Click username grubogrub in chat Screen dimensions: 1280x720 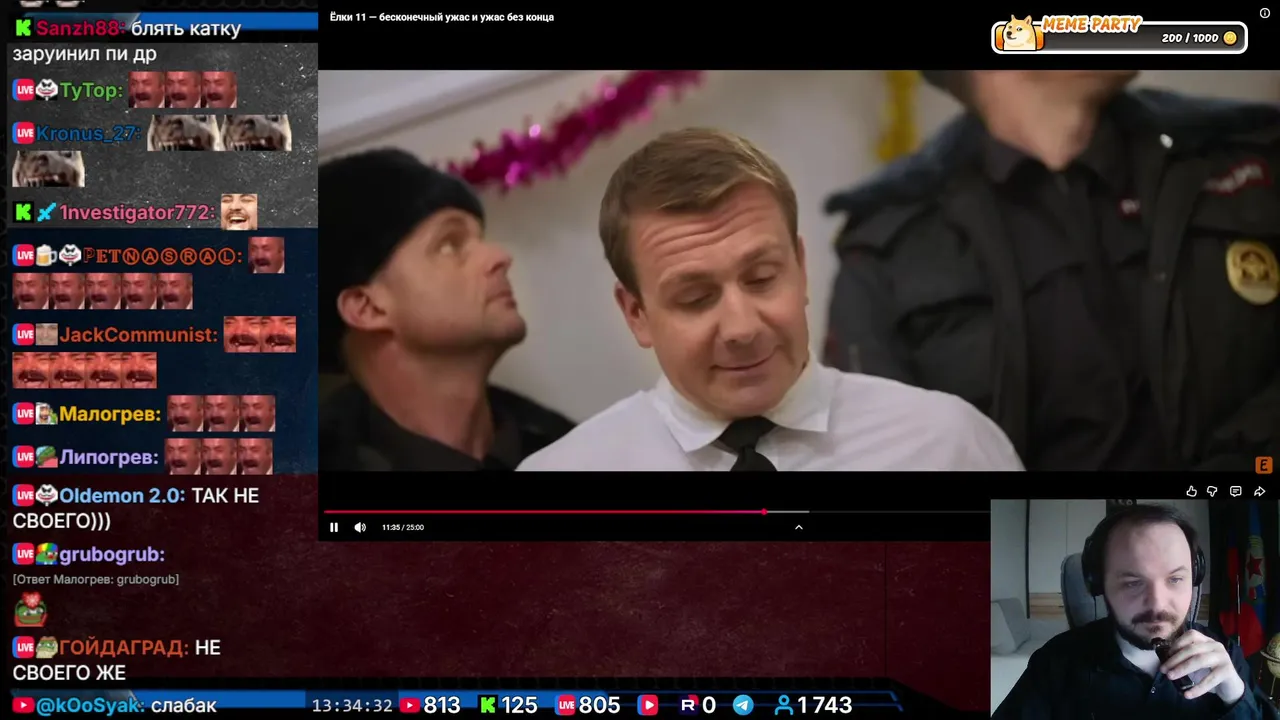(112, 554)
